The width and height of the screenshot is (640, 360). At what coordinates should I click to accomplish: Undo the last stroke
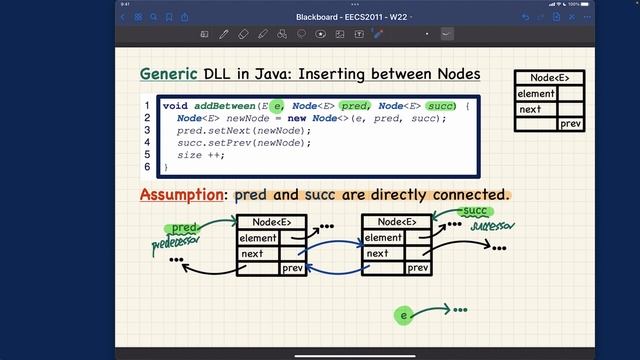coord(526,17)
